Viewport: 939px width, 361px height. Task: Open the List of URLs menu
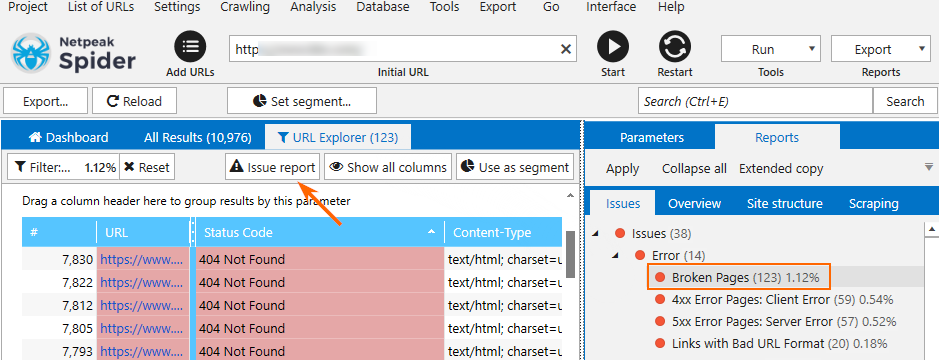[x=101, y=7]
